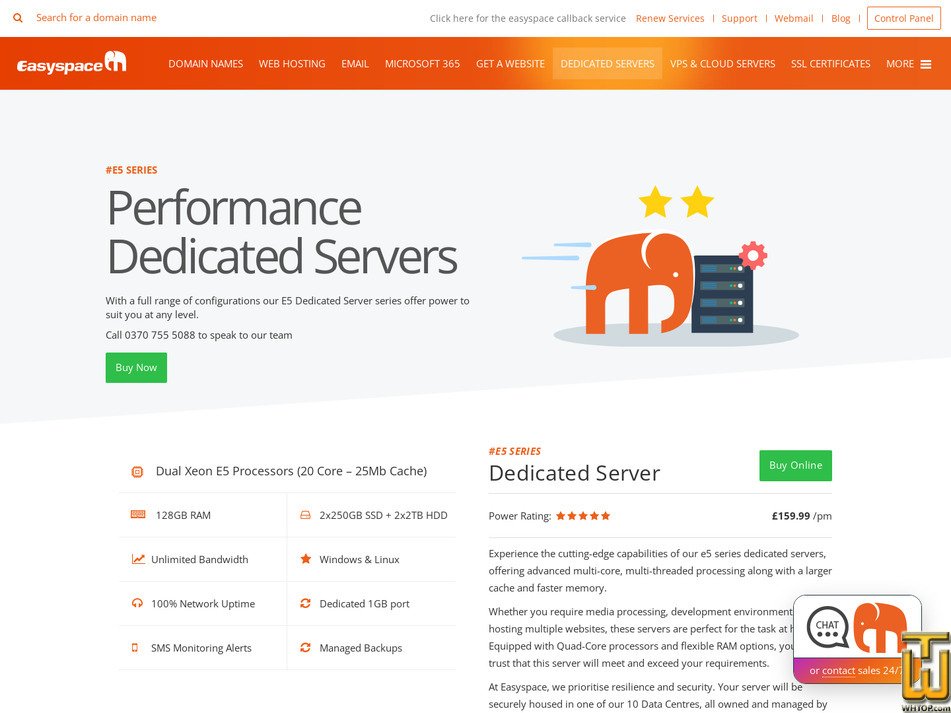Focus the domain name search field
The image size is (951, 713).
(96, 18)
